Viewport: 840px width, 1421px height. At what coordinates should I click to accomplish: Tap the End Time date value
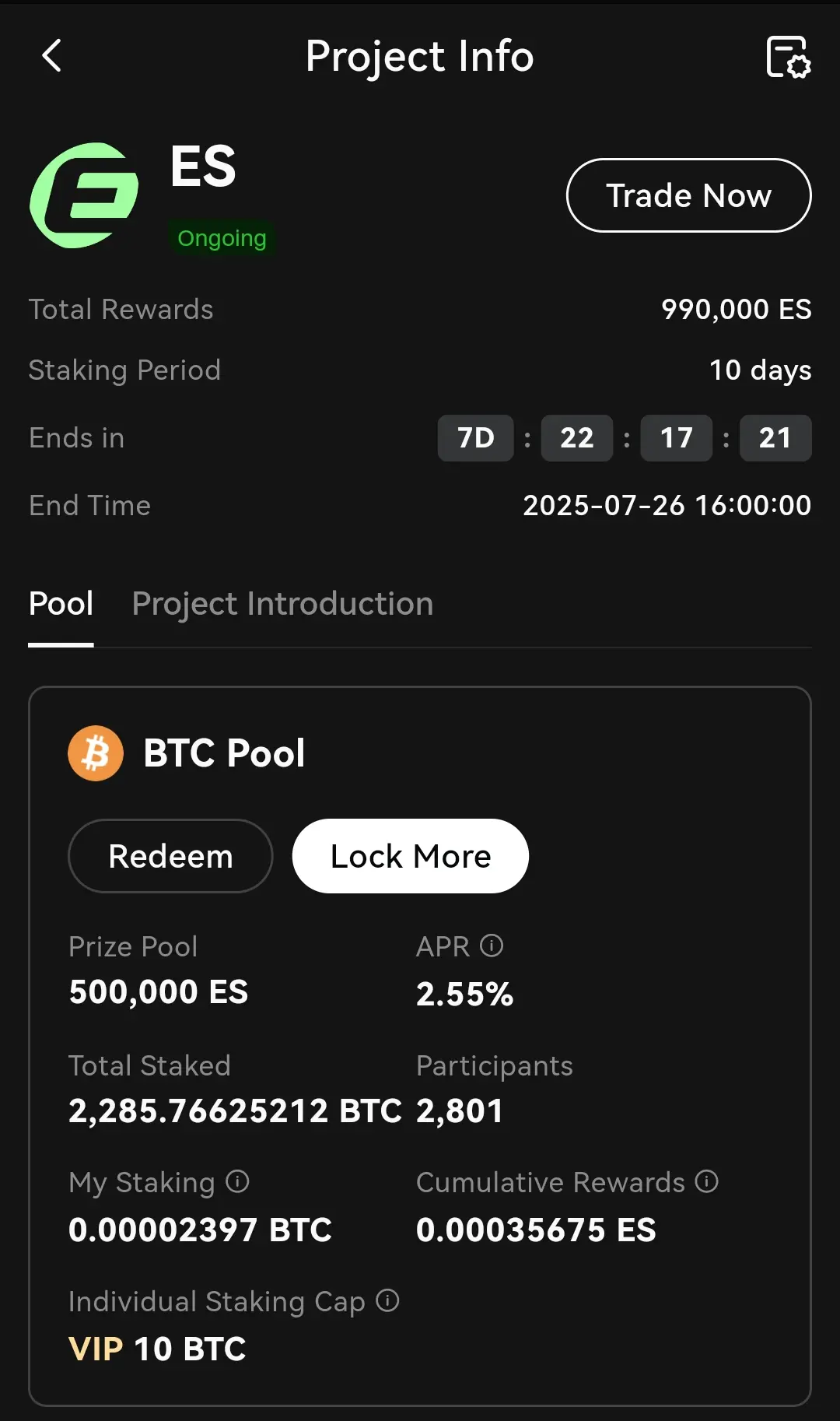(x=667, y=506)
